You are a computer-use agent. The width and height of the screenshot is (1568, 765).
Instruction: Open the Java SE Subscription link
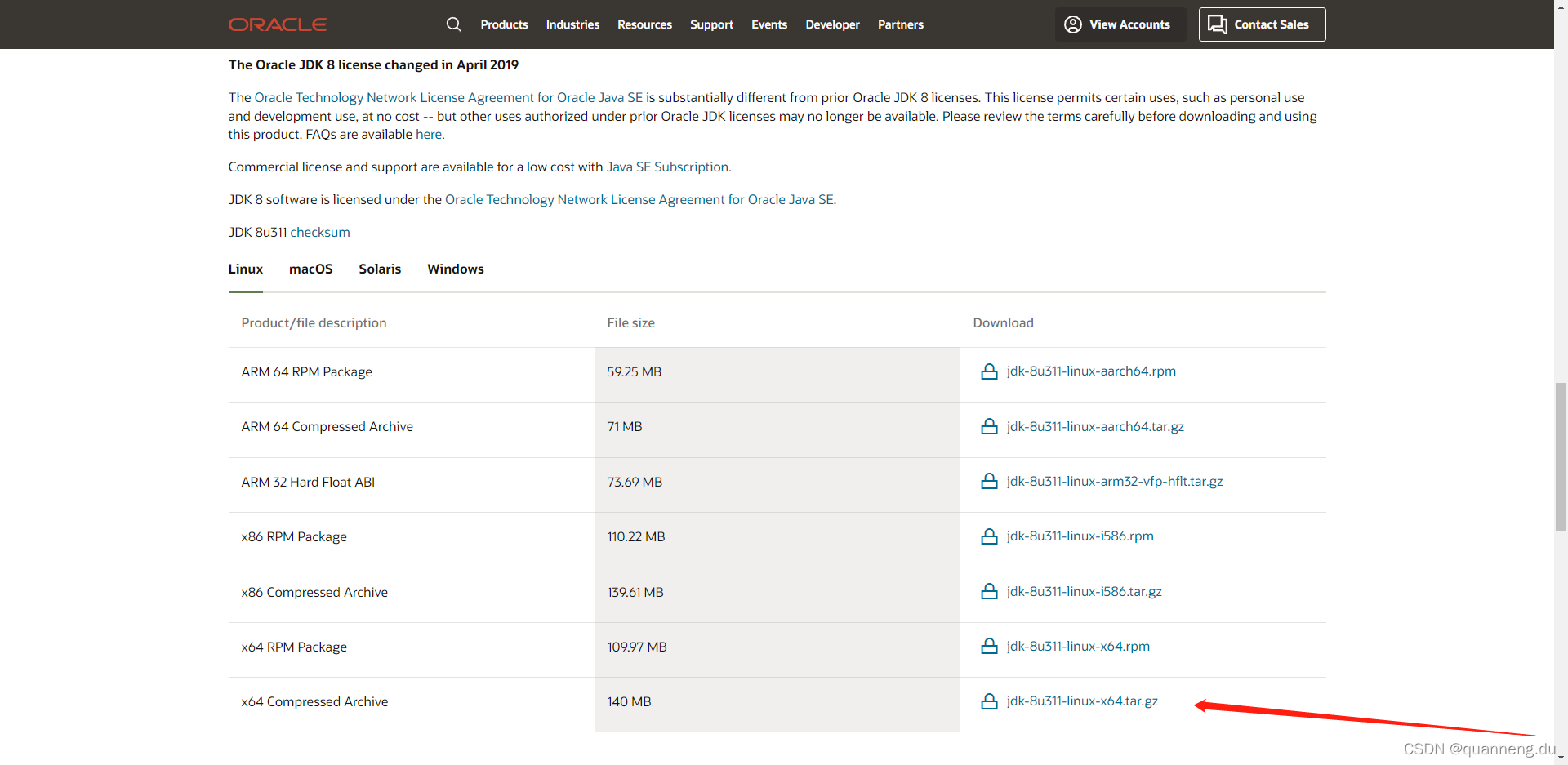[667, 167]
